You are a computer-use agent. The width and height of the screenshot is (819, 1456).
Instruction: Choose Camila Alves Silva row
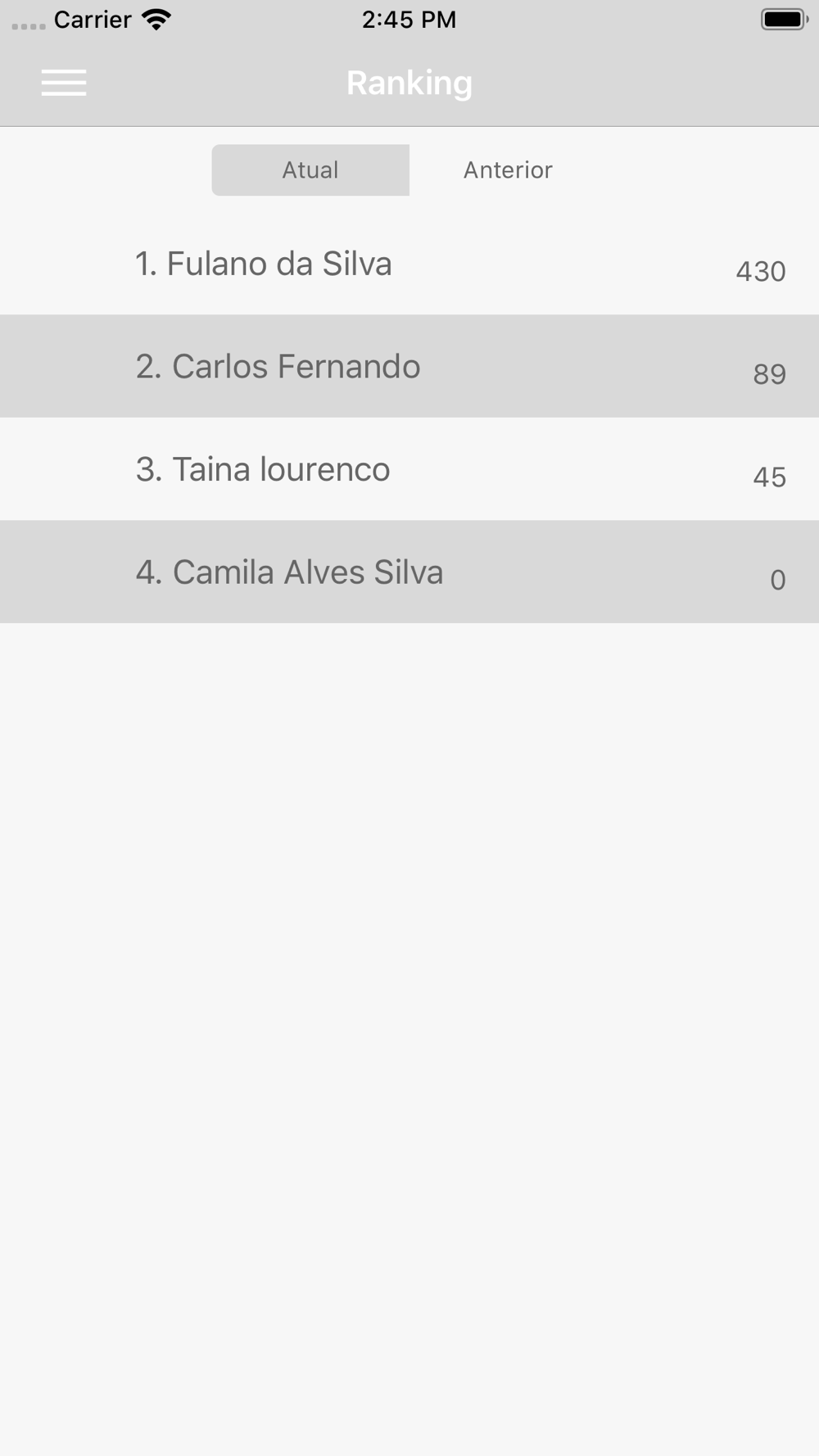pyautogui.click(x=409, y=572)
